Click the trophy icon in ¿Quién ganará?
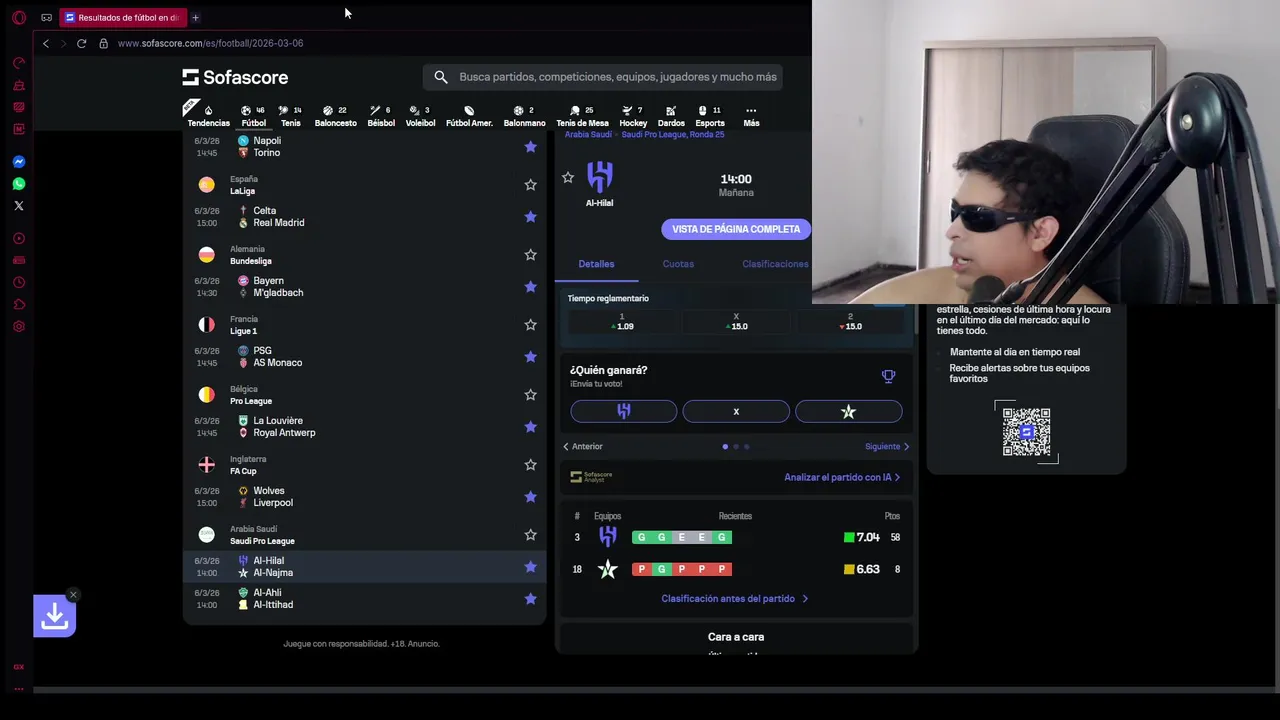This screenshot has height=720, width=1280. (888, 376)
